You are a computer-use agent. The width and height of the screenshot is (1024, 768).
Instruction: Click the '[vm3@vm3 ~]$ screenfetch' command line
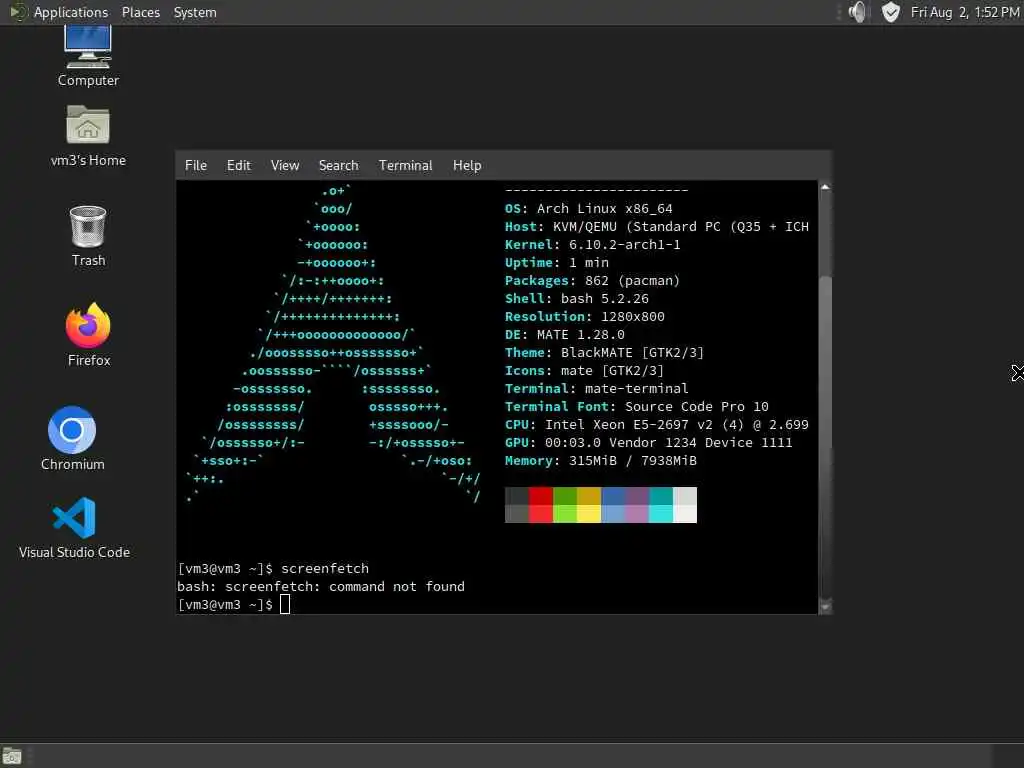[273, 568]
